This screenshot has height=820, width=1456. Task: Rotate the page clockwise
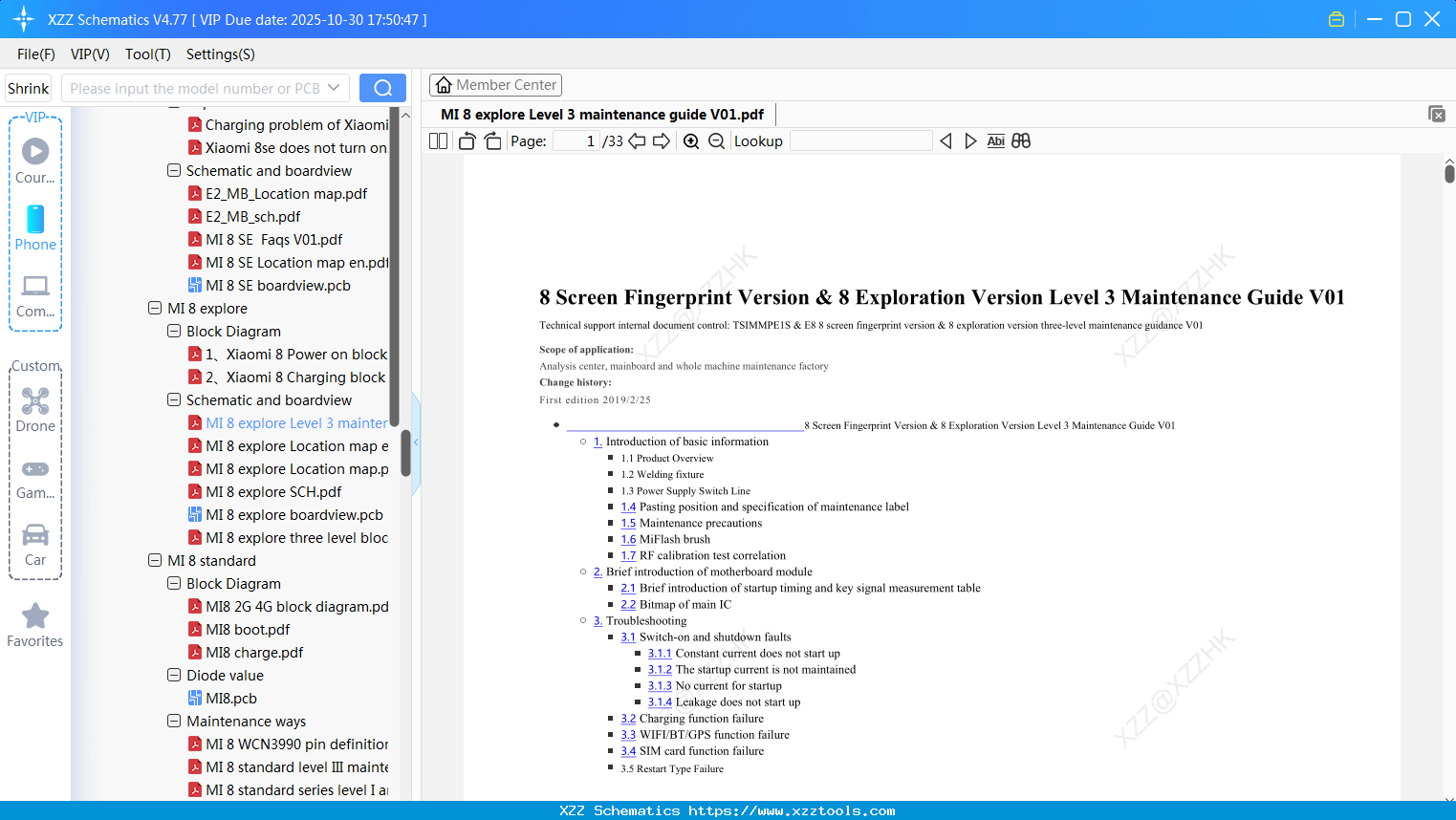(492, 141)
